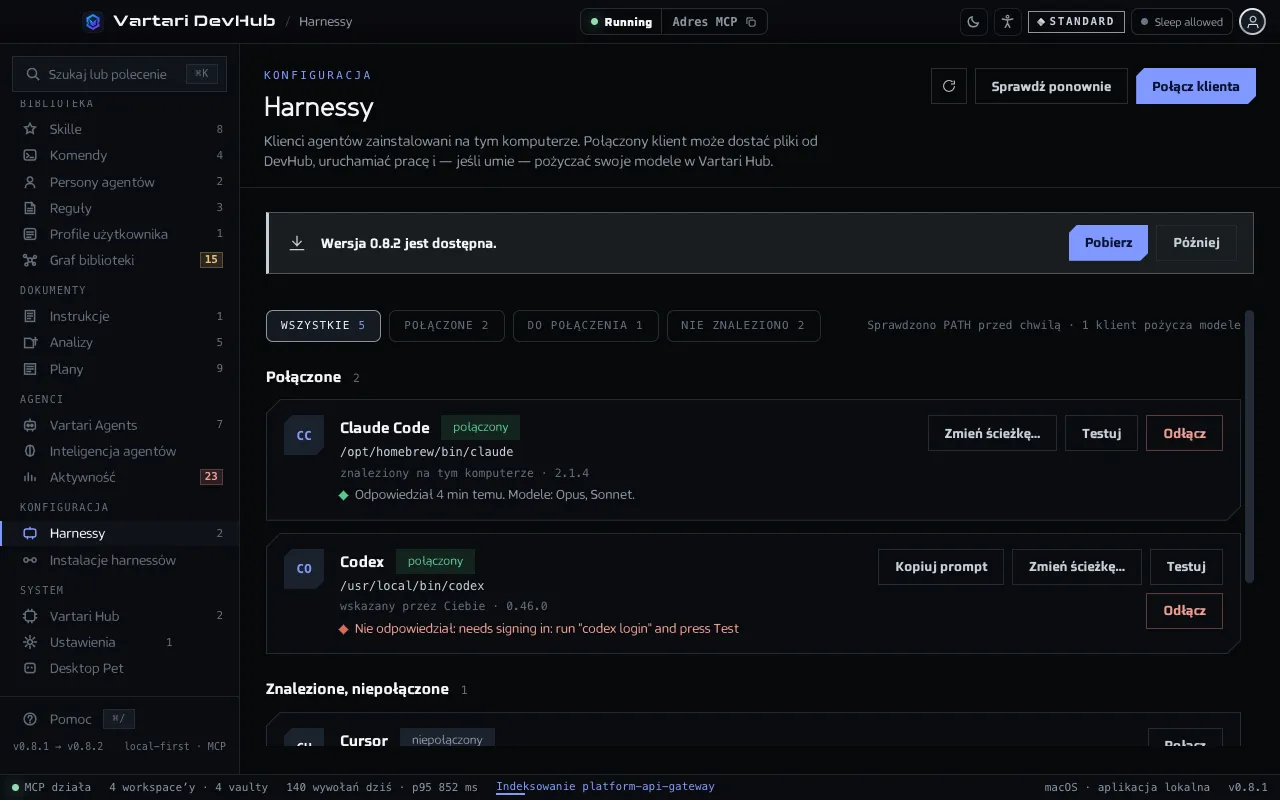Click the Running status indicator
This screenshot has width=1280, height=800.
coord(621,21)
